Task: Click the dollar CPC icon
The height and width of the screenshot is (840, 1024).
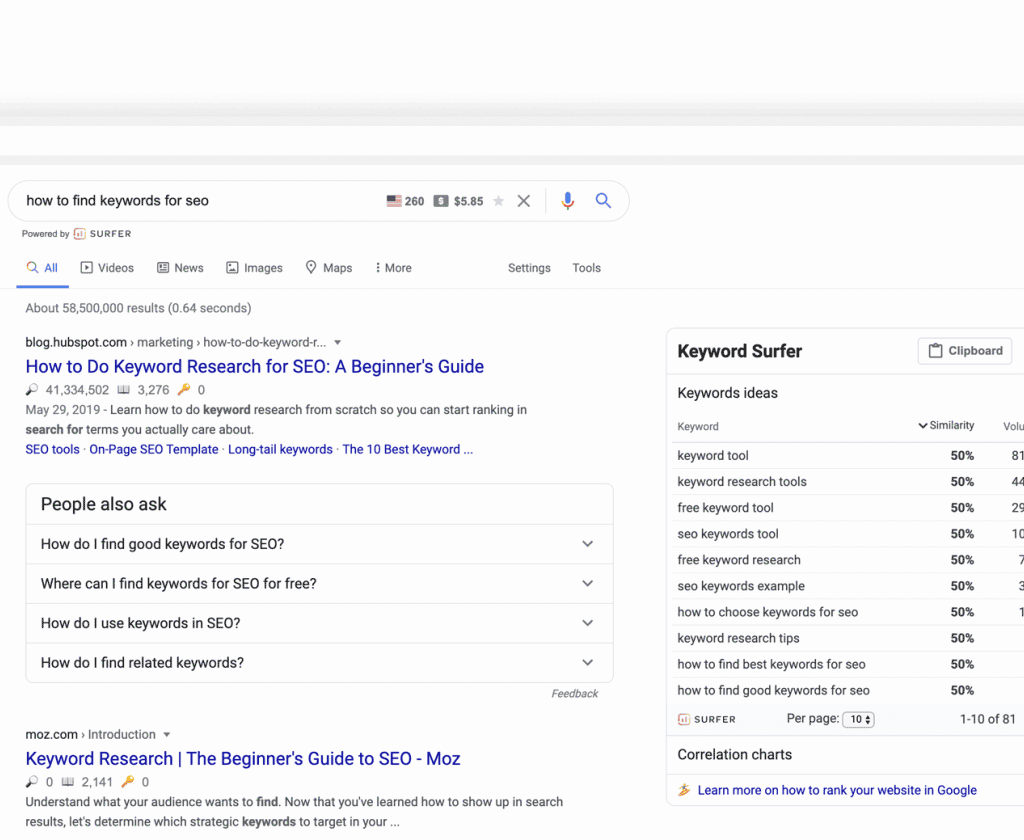Action: [x=441, y=201]
